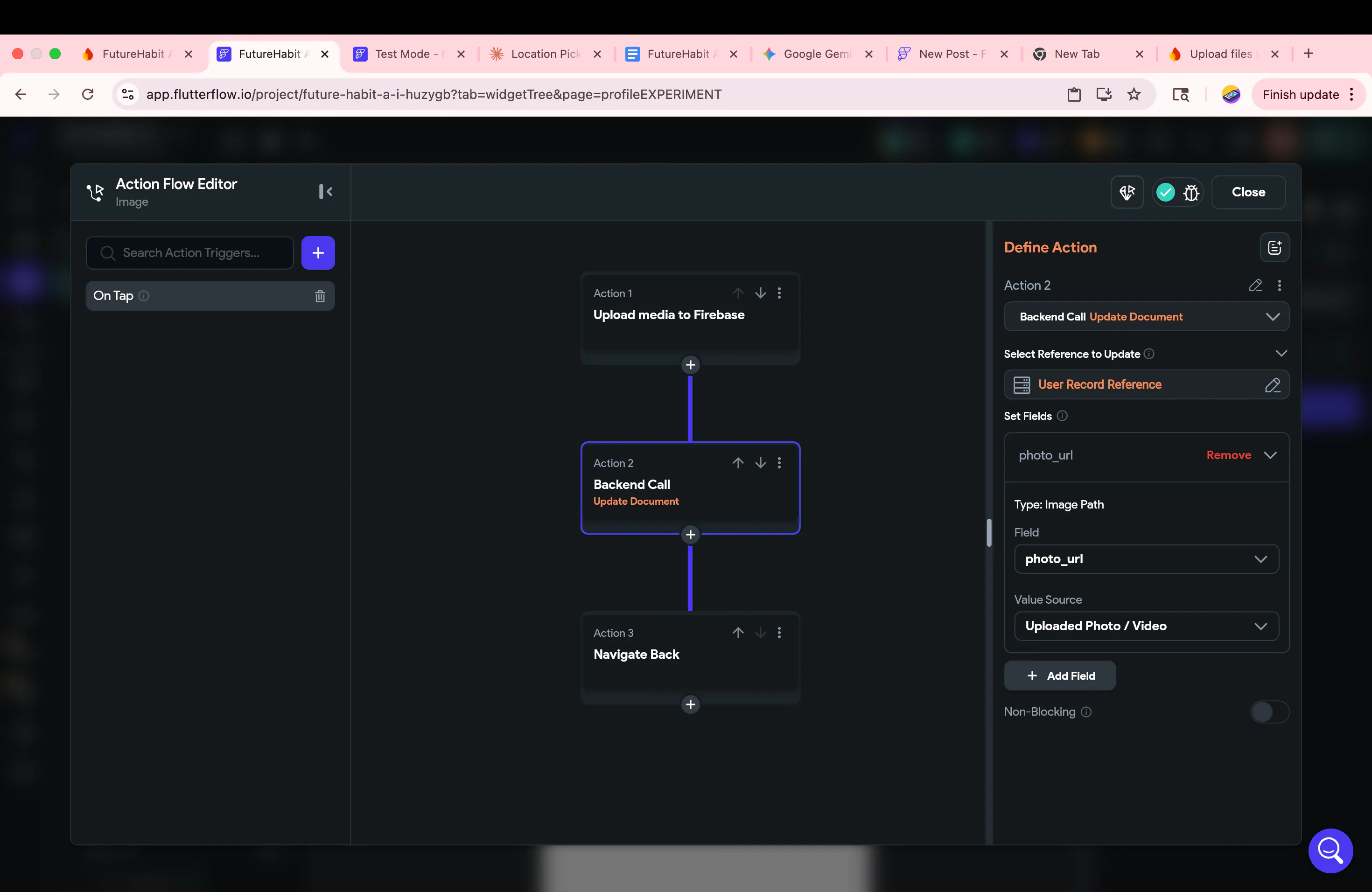Delete the On Tap trigger

click(320, 296)
